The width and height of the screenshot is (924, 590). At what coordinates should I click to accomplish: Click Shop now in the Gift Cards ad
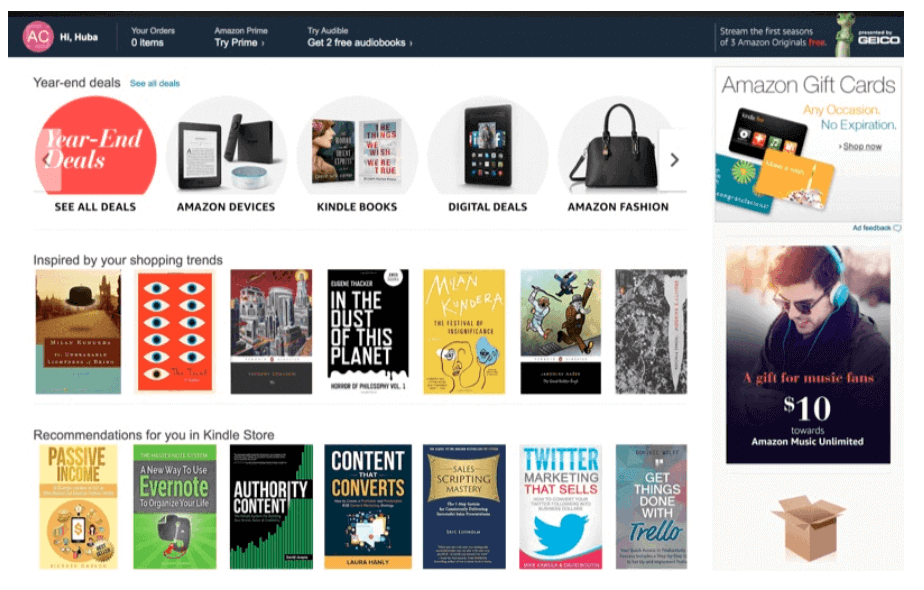[x=862, y=146]
